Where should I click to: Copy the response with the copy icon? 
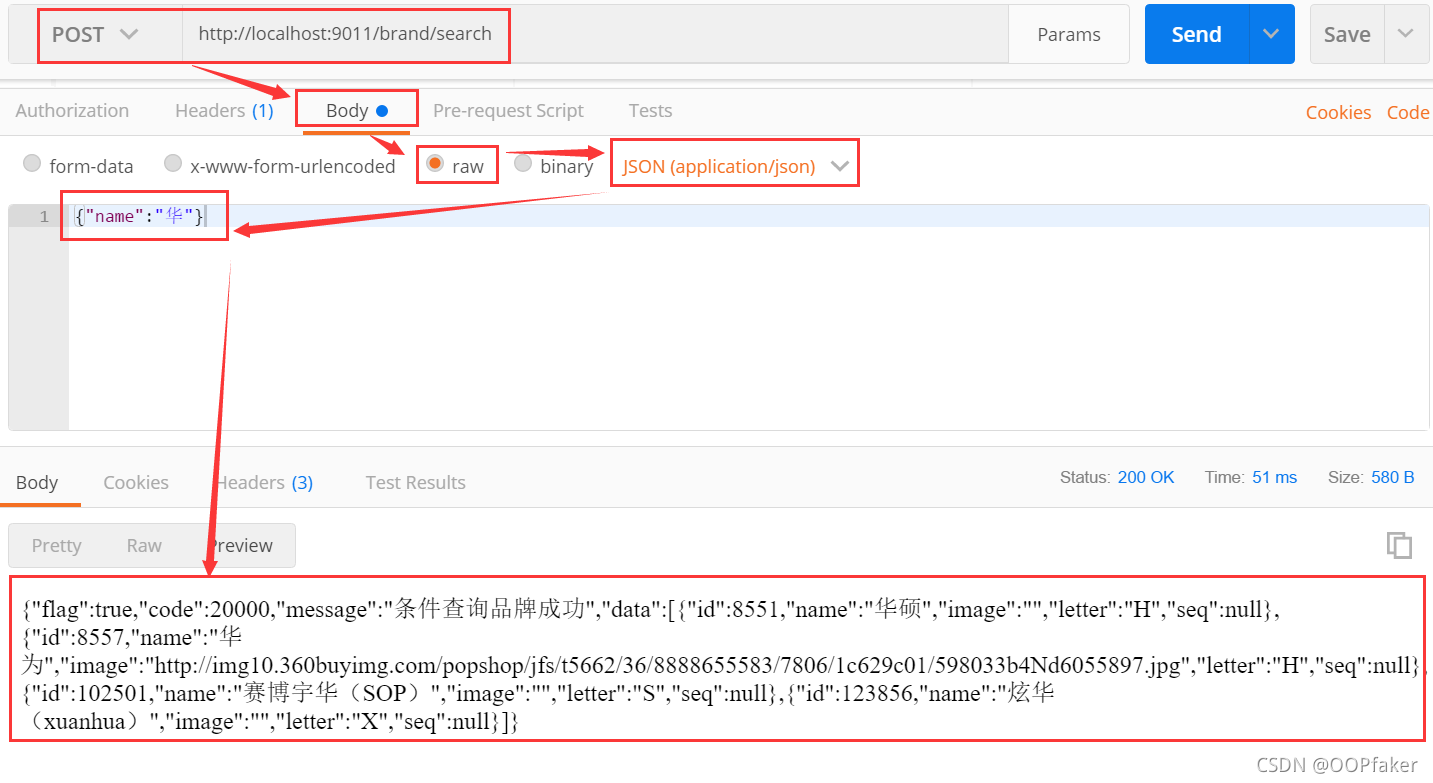[x=1399, y=545]
